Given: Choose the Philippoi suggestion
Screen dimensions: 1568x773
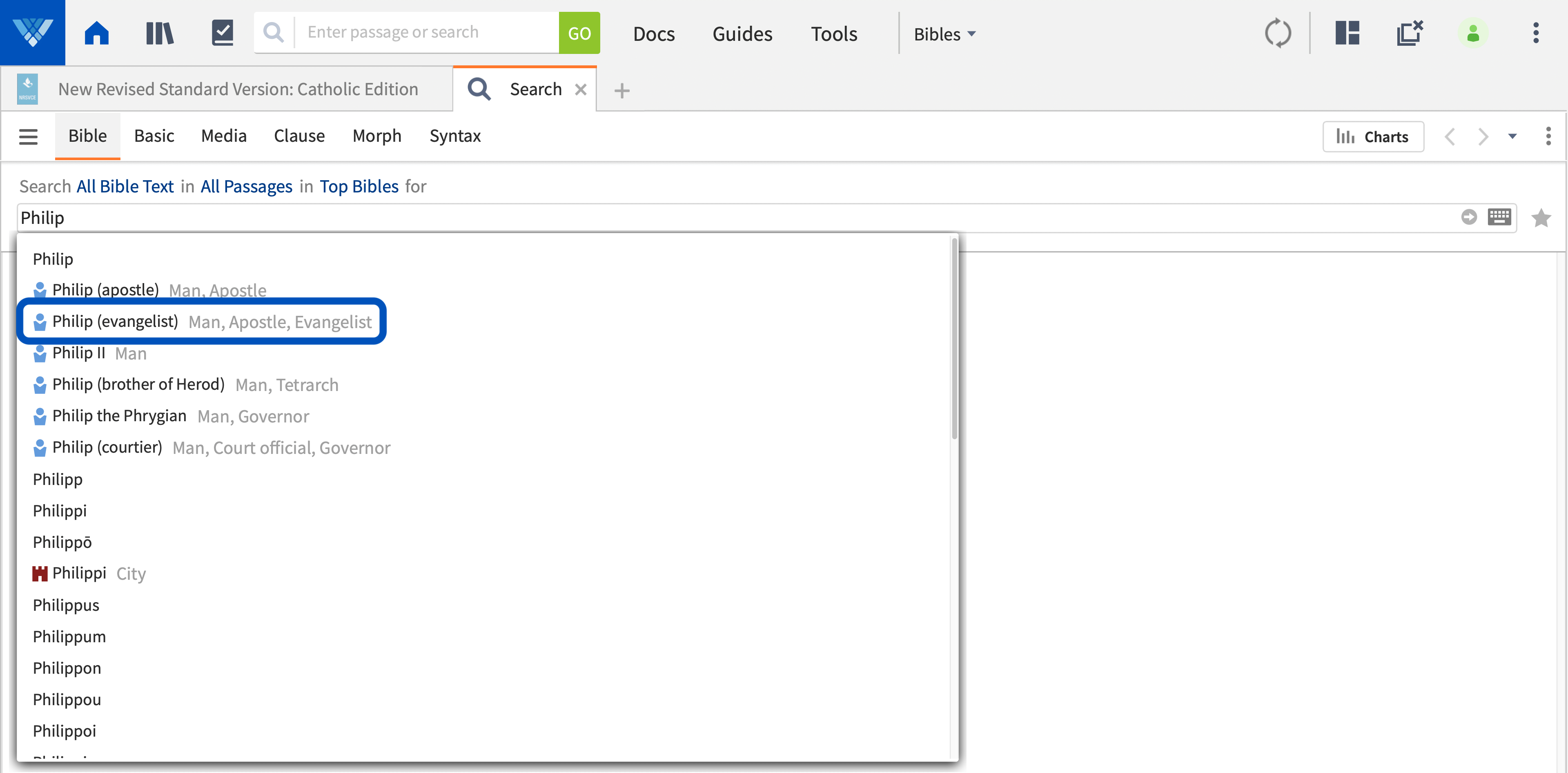Looking at the screenshot, I should (65, 731).
